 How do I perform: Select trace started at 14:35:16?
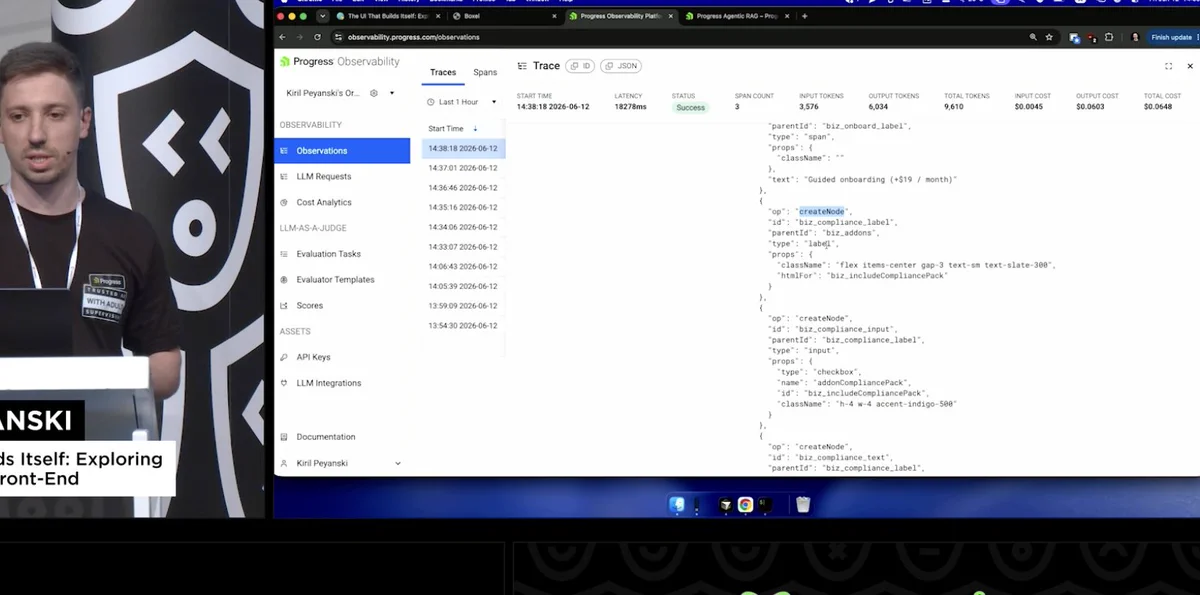tap(463, 207)
